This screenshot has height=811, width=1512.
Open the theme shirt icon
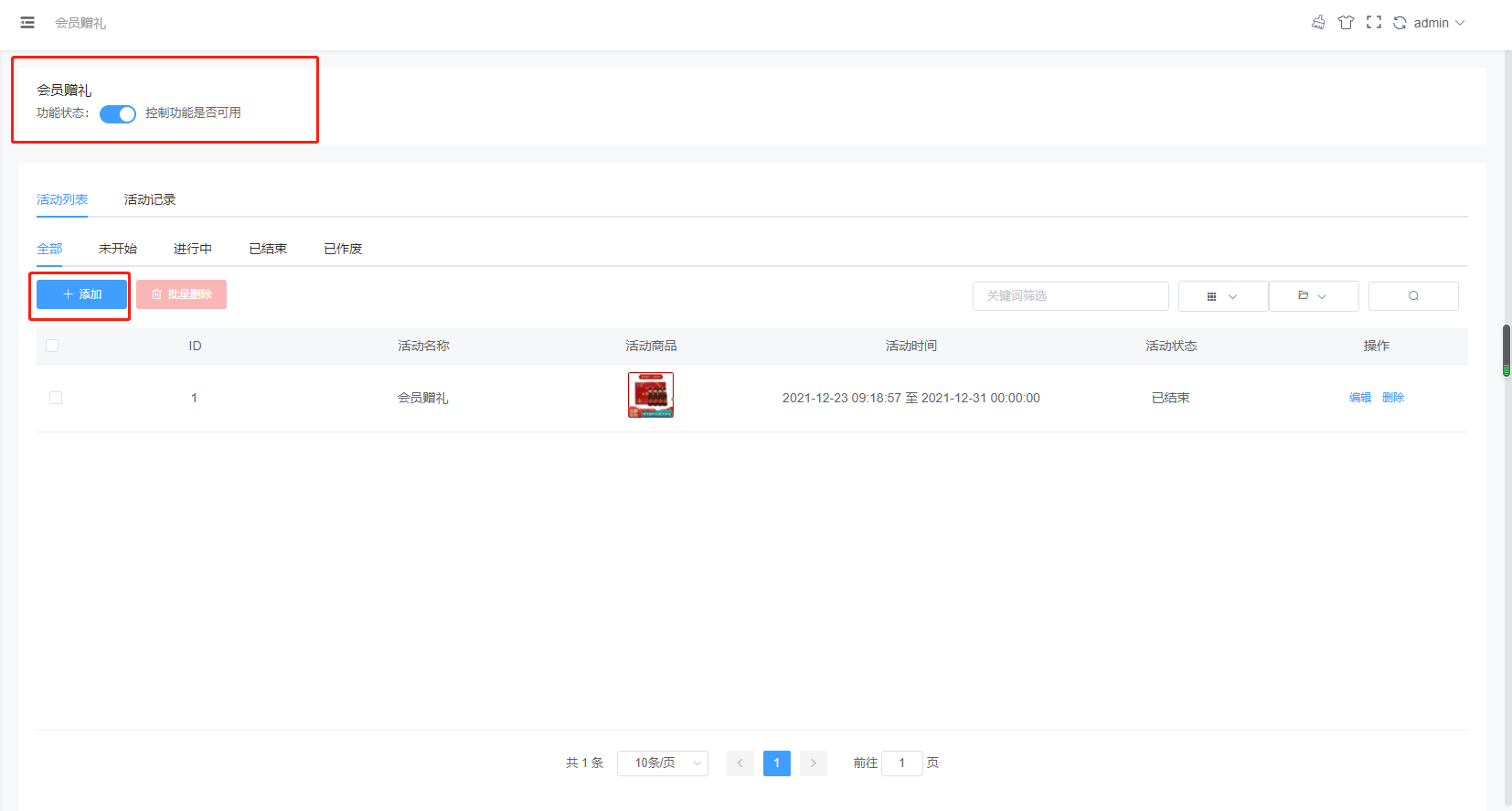tap(1346, 23)
